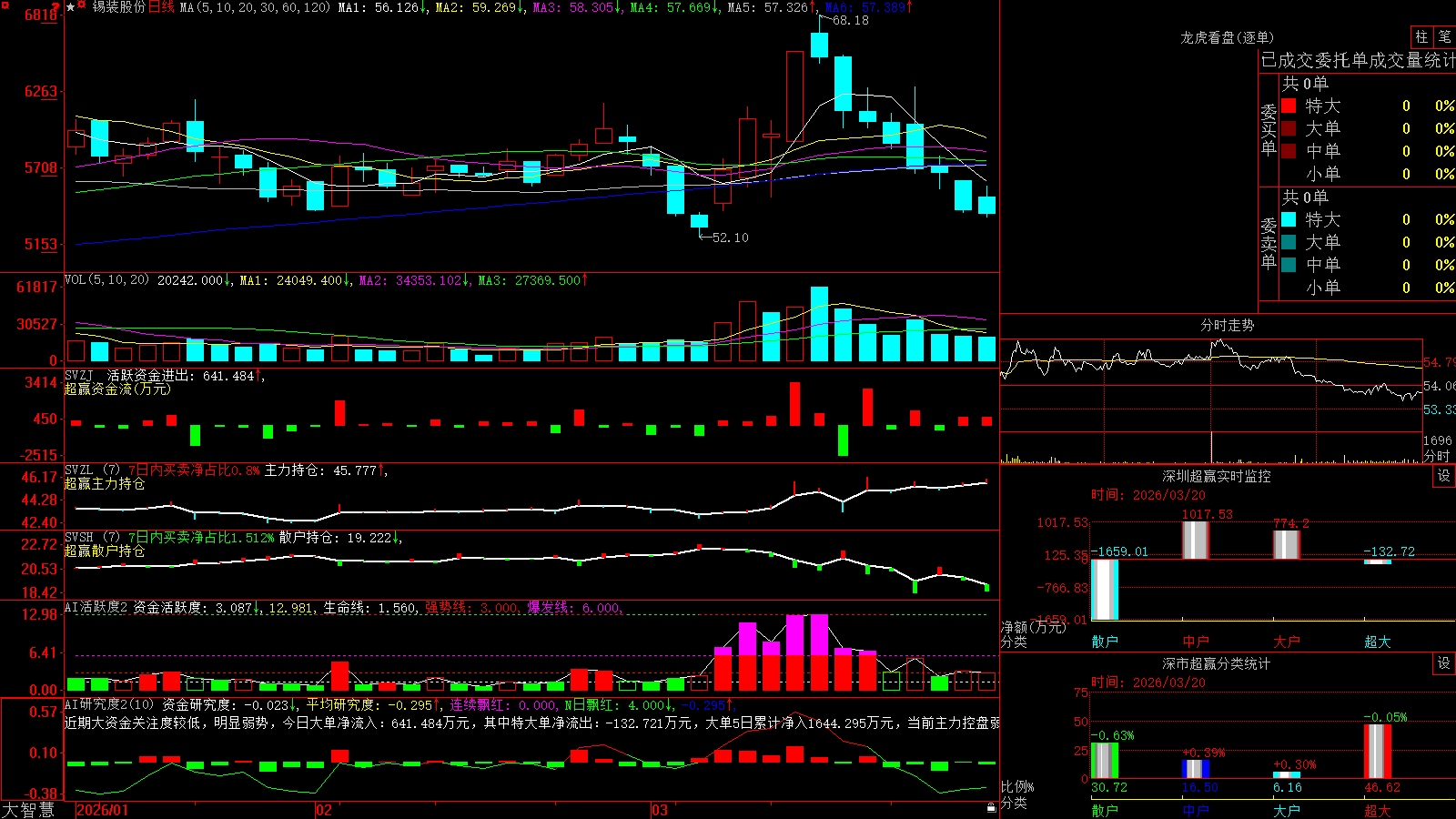
Task: Click the red 超大 46.62 bar in the statistics chart
Action: 1377,751
